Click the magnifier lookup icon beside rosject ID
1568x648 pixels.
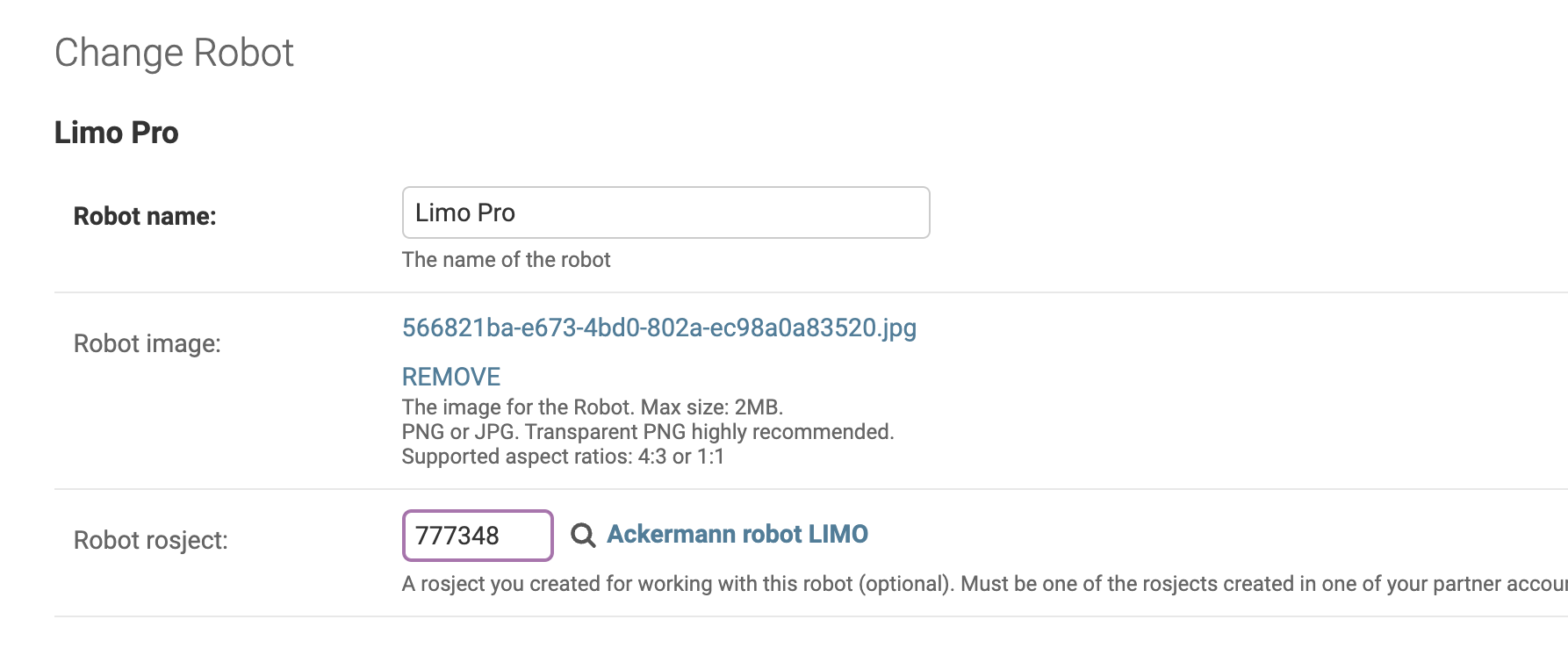(x=583, y=535)
